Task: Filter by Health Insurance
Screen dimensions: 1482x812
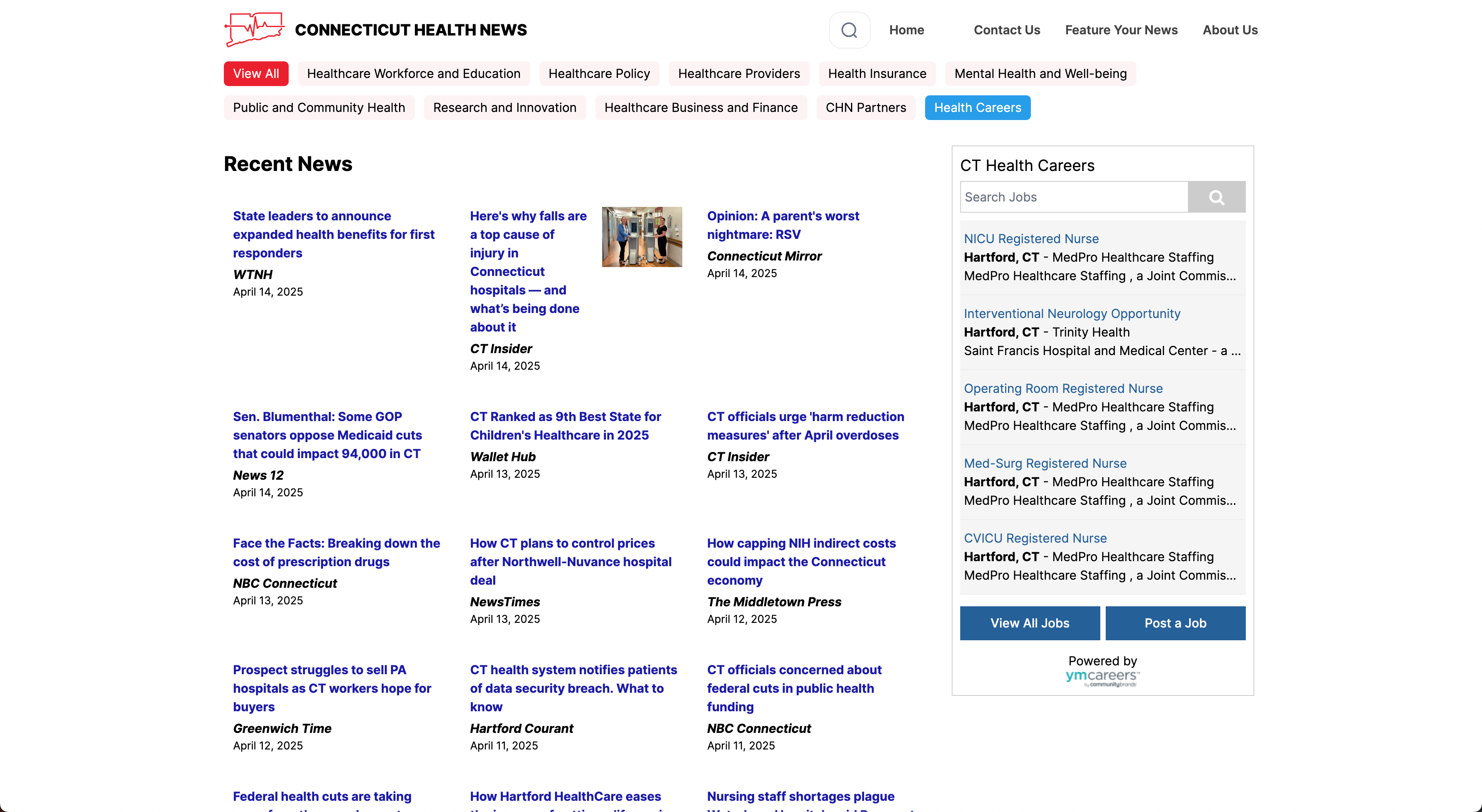Action: tap(877, 74)
